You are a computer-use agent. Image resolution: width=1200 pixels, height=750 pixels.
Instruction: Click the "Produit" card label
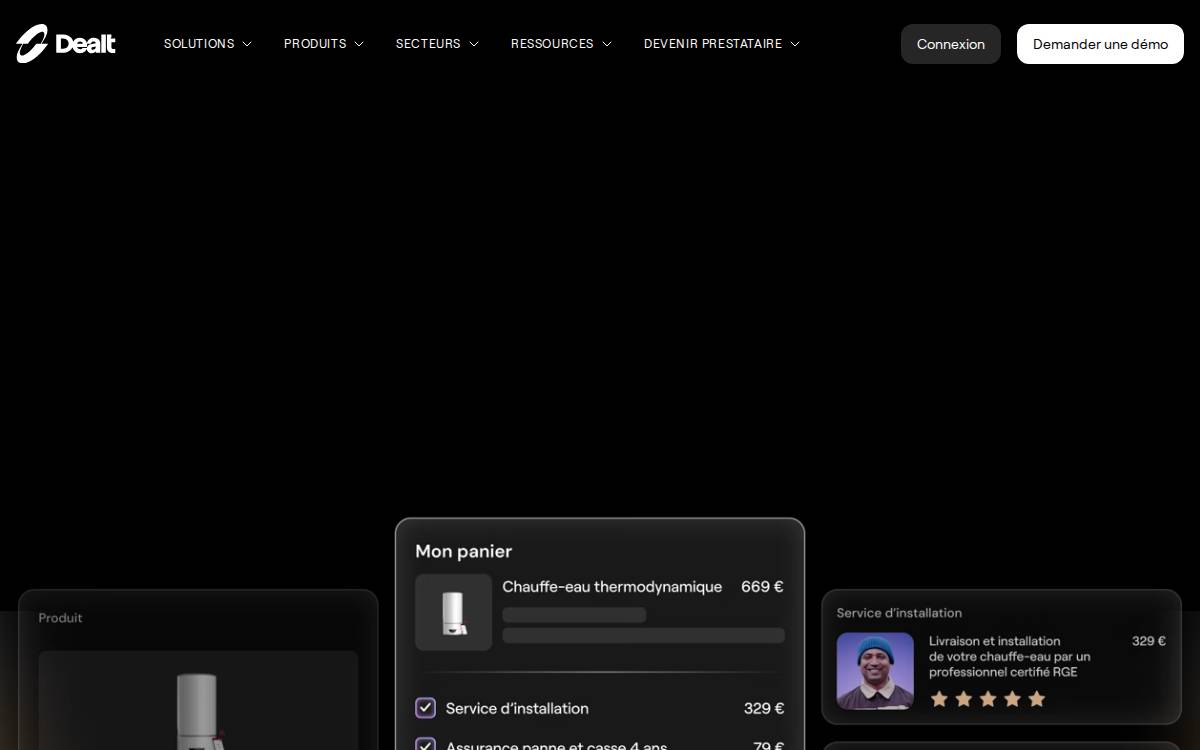60,618
